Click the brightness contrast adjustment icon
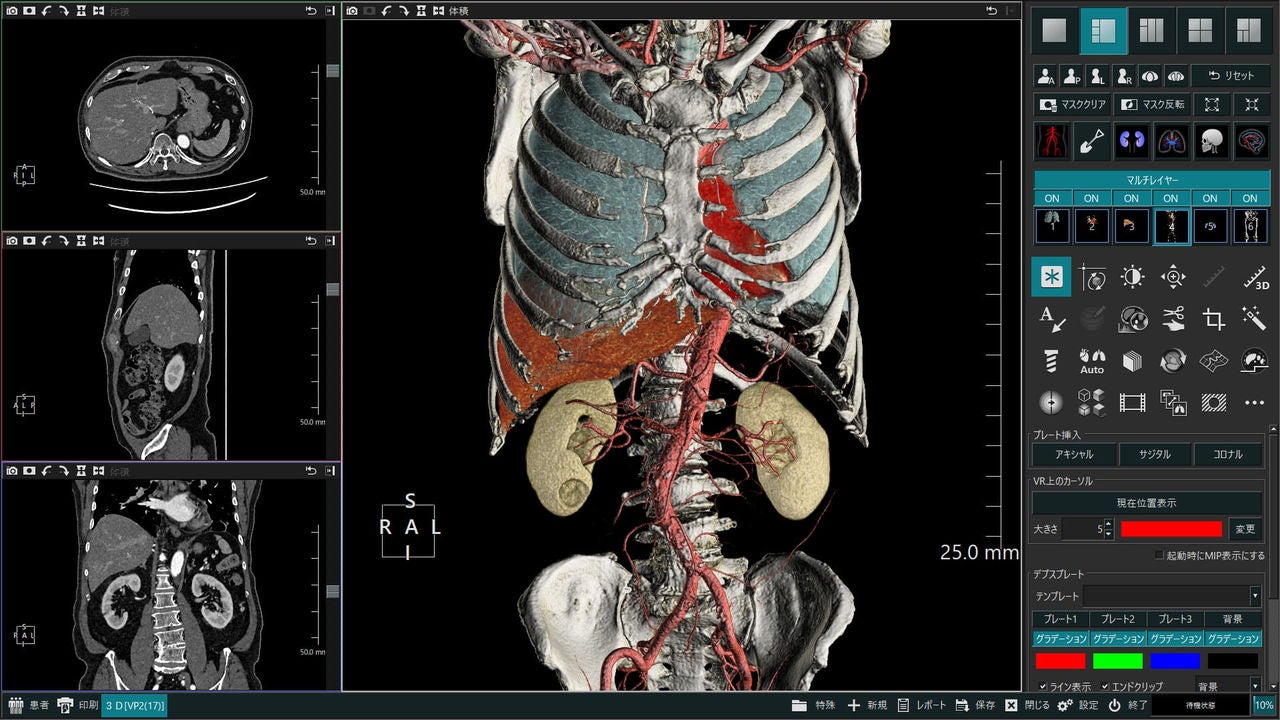 [x=1132, y=277]
